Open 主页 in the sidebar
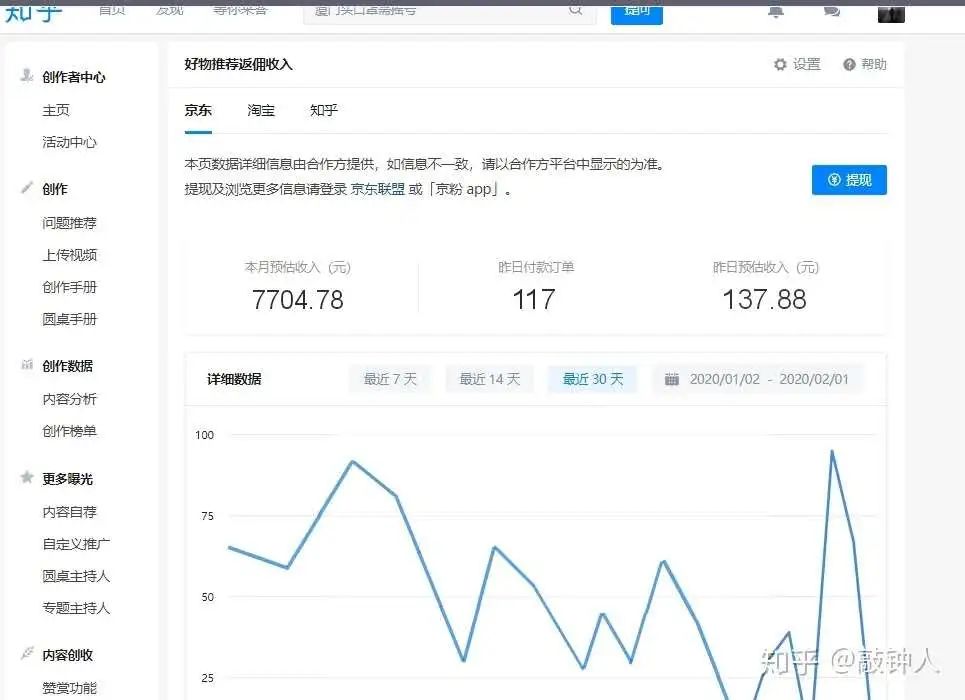Viewport: 965px width, 700px height. [x=55, y=110]
